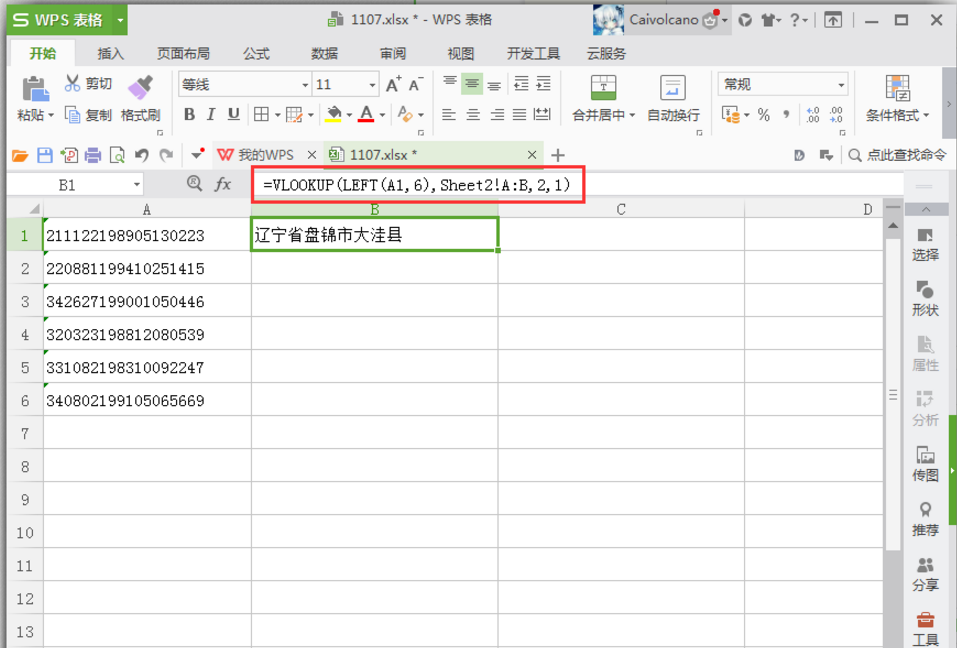Add a new document tab
This screenshot has height=648, width=957.
pyautogui.click(x=558, y=156)
